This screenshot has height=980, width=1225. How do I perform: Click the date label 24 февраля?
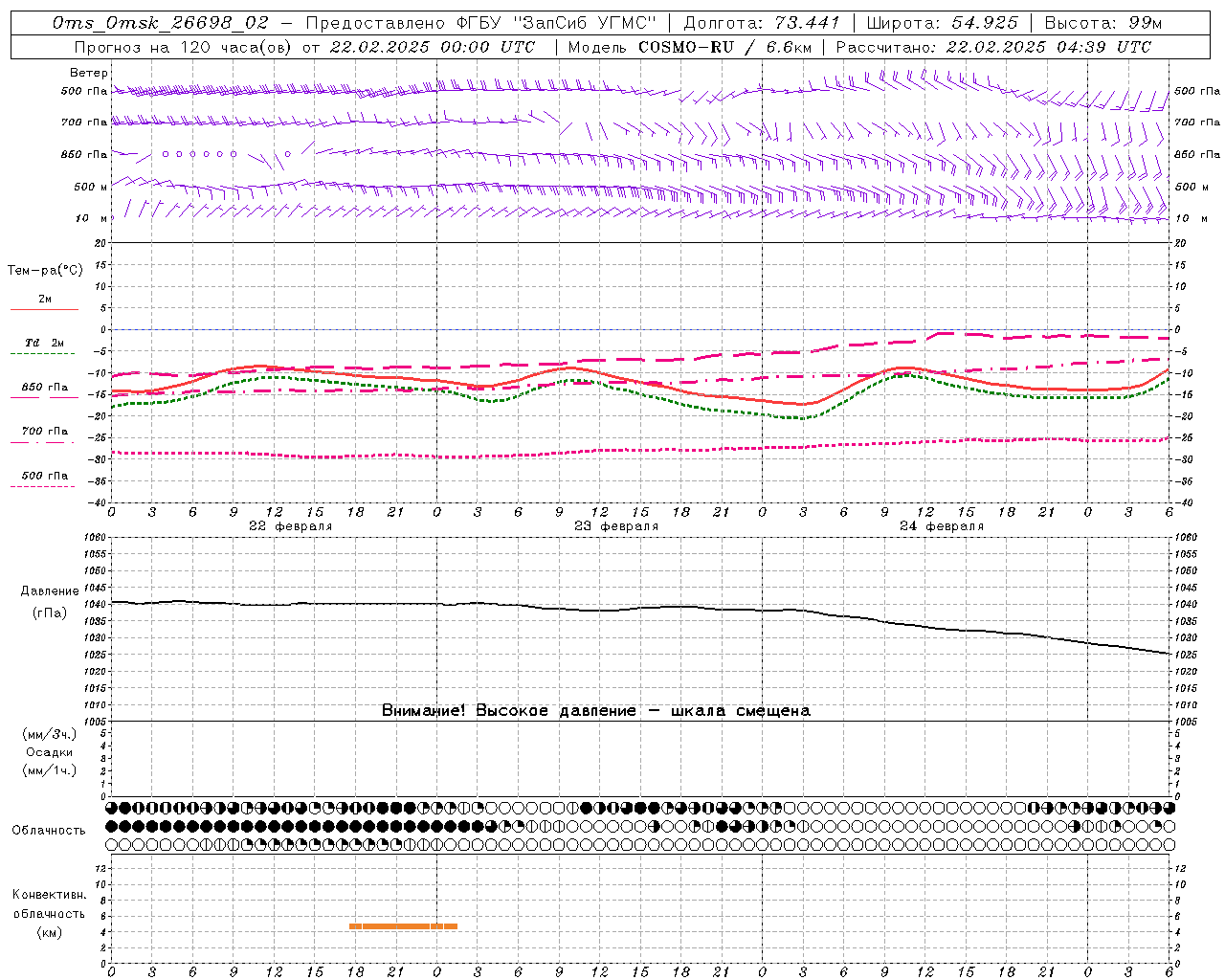(941, 526)
